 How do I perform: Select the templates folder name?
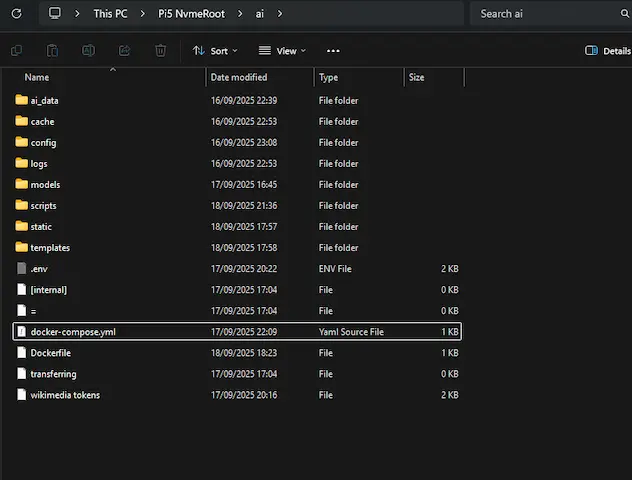pos(50,248)
